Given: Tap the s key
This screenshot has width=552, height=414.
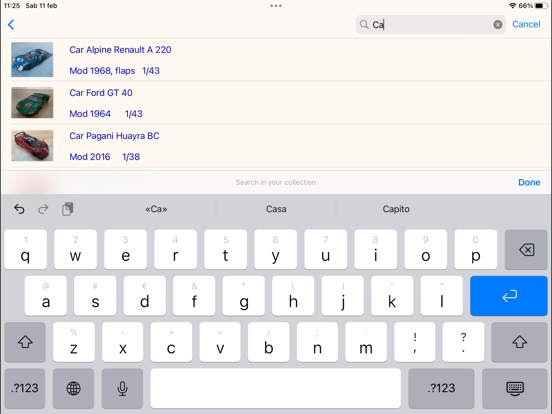Looking at the screenshot, I should click(95, 296).
